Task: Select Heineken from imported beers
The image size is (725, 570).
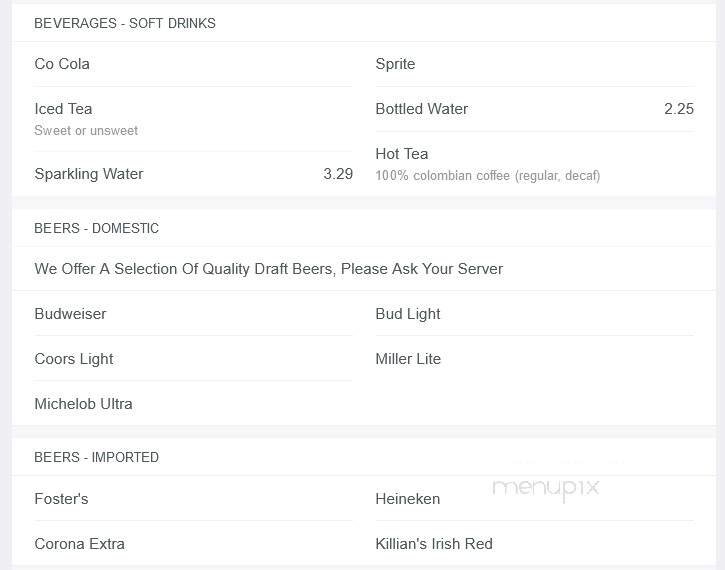Action: 407,499
